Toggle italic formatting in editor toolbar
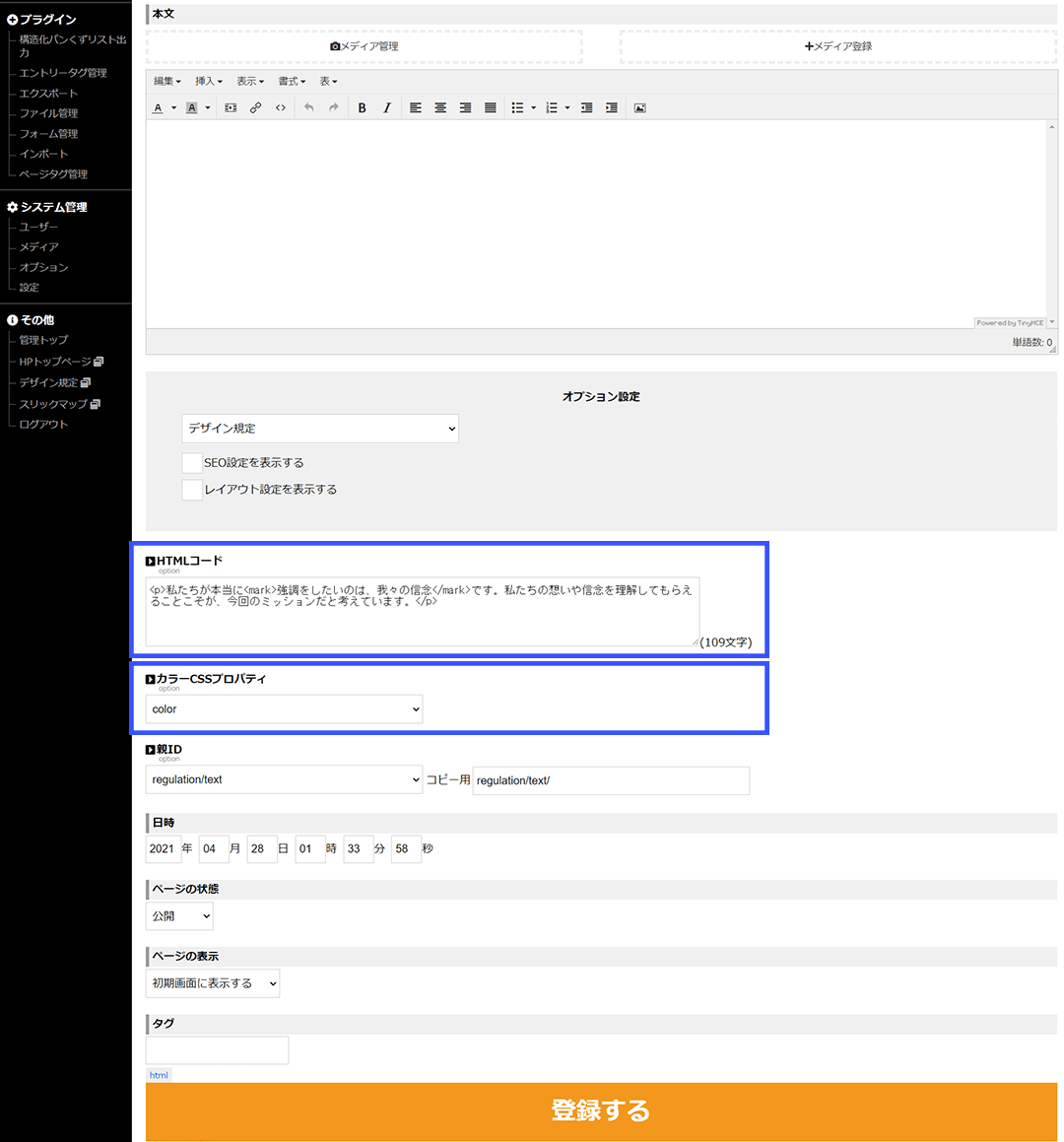Screen dimensions: 1064x1142 [x=387, y=107]
